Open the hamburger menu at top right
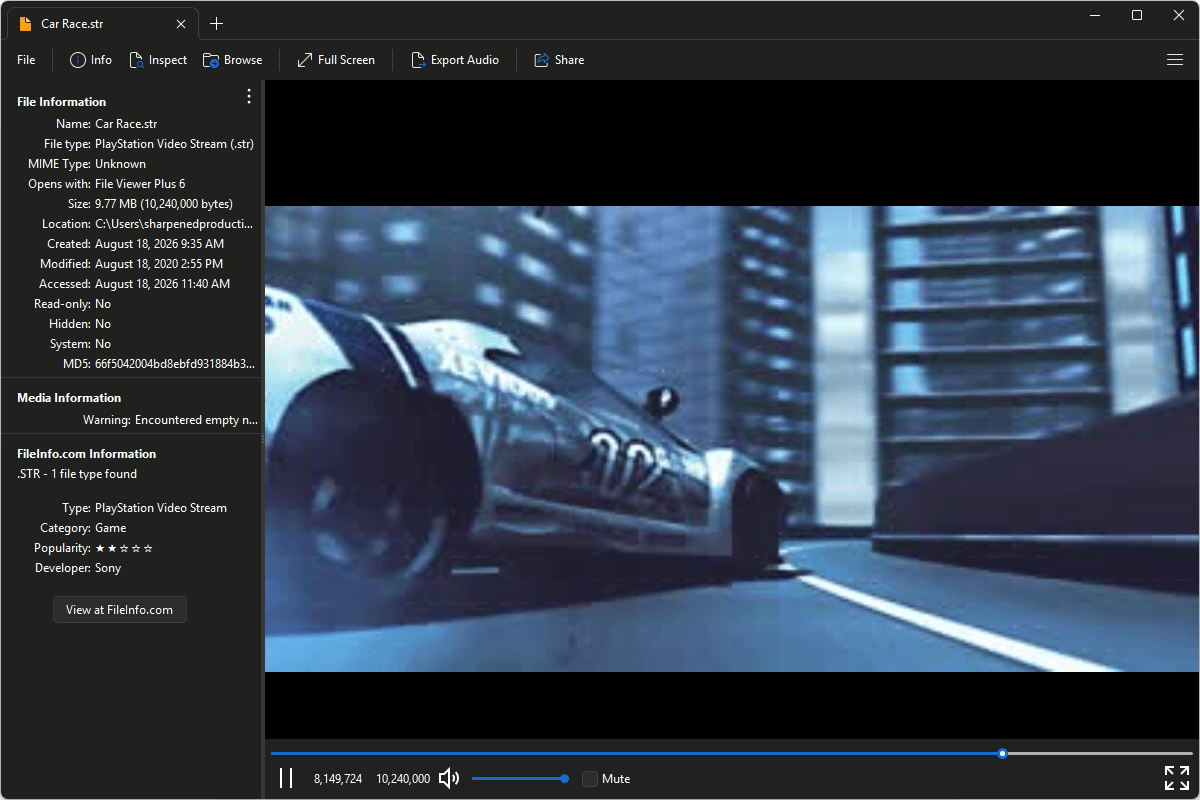Screen dimensions: 1200x800 tap(1175, 60)
